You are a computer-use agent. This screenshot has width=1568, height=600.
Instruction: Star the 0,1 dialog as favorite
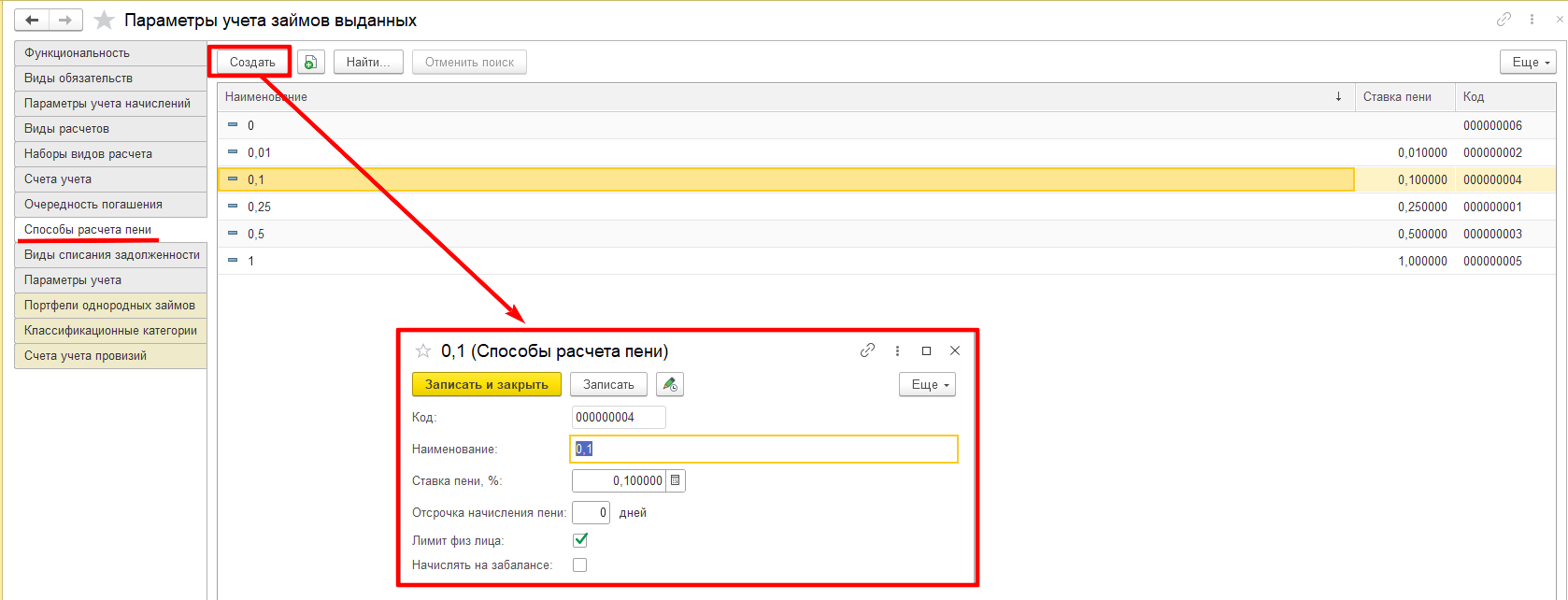423,350
